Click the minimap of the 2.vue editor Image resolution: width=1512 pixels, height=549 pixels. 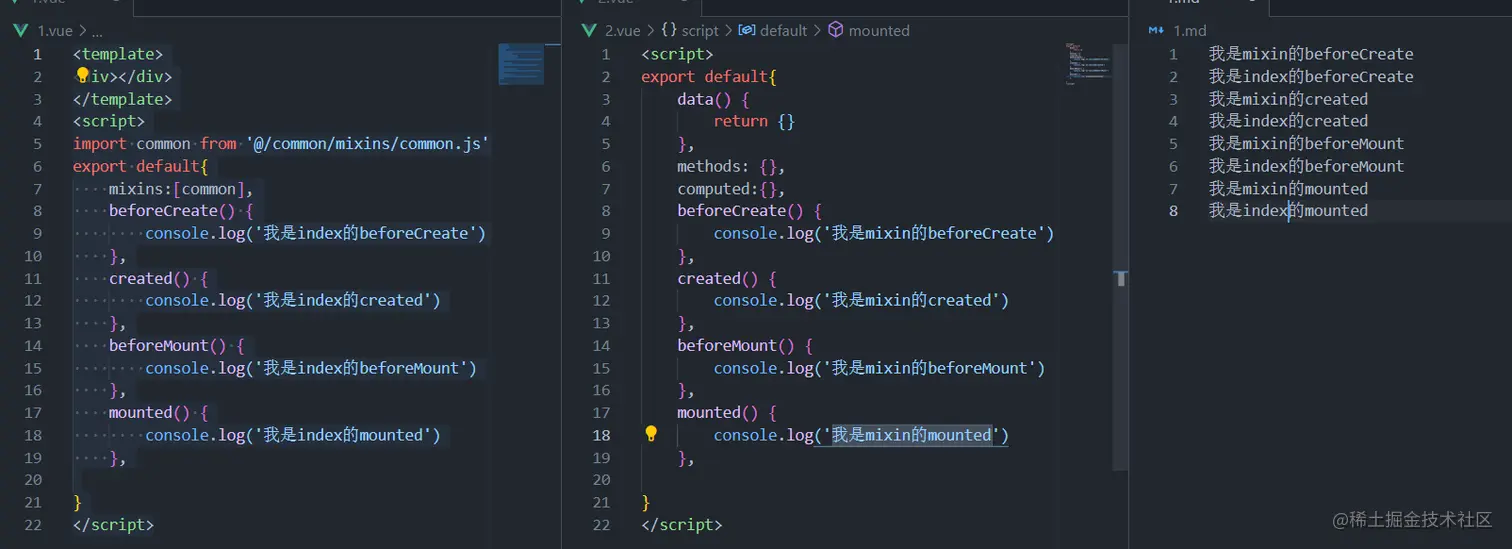click(1088, 63)
